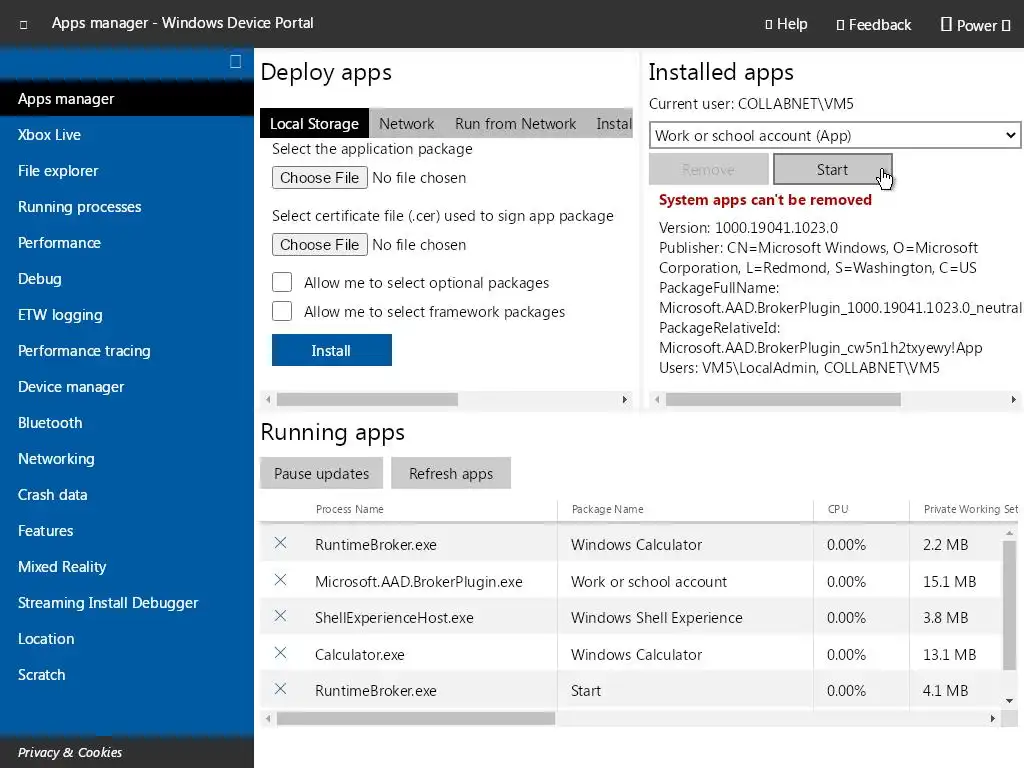1024x768 pixels.
Task: Click the Privacy & Cookies link
Action: 70,752
